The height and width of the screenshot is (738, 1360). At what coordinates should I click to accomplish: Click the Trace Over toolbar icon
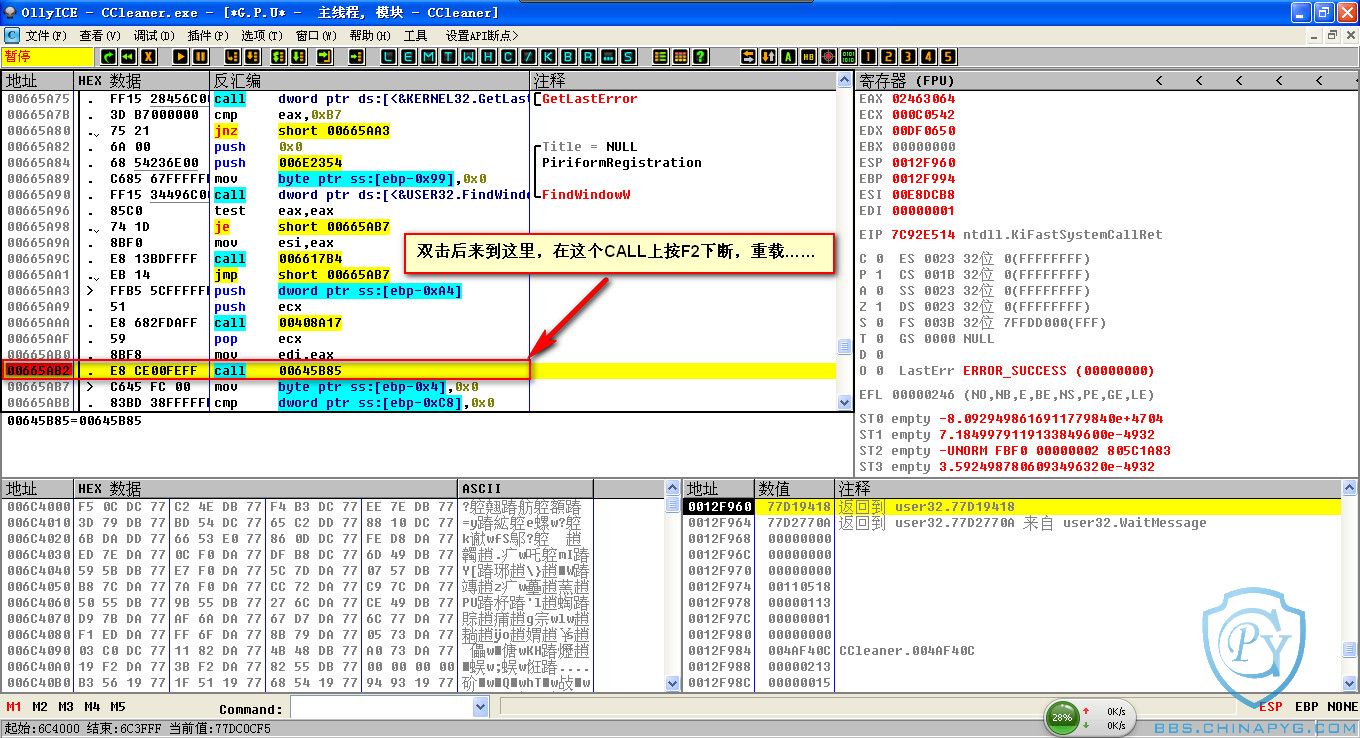coord(298,57)
